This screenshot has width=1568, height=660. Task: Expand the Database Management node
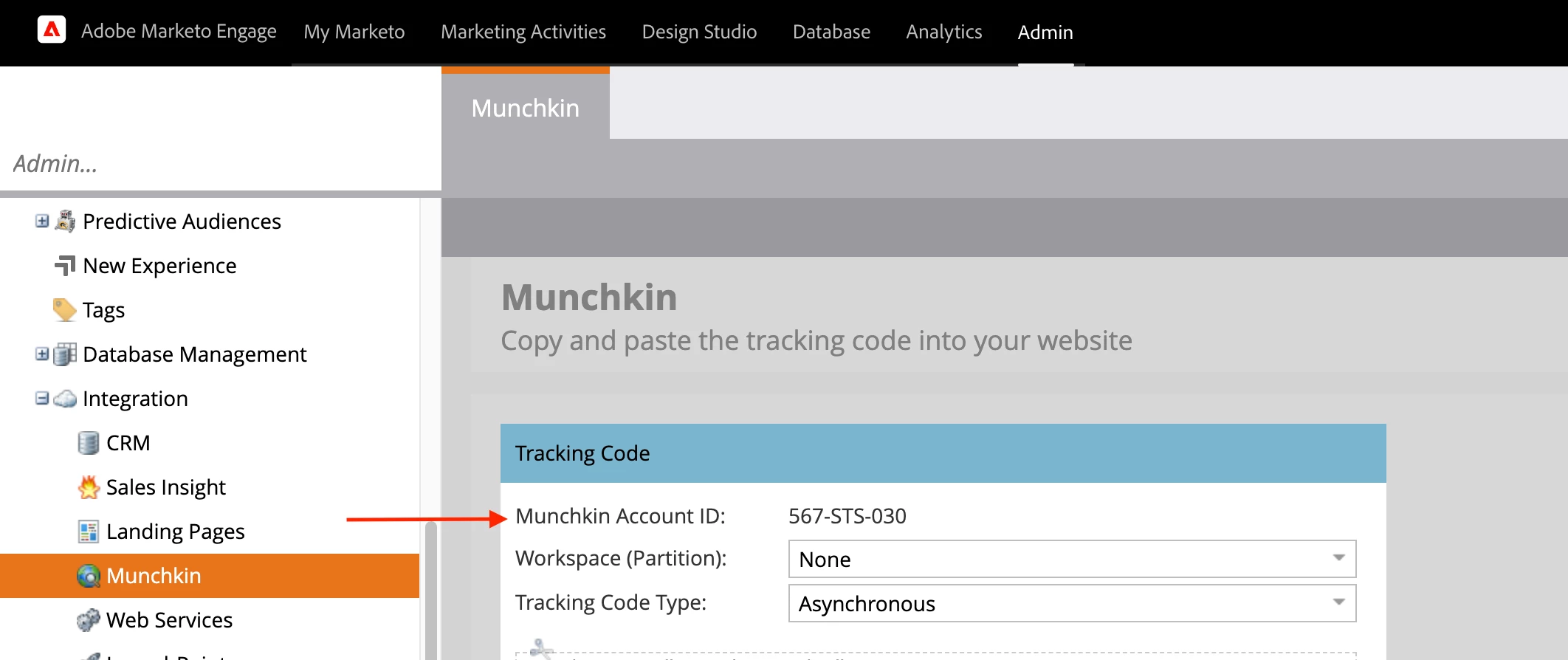42,354
